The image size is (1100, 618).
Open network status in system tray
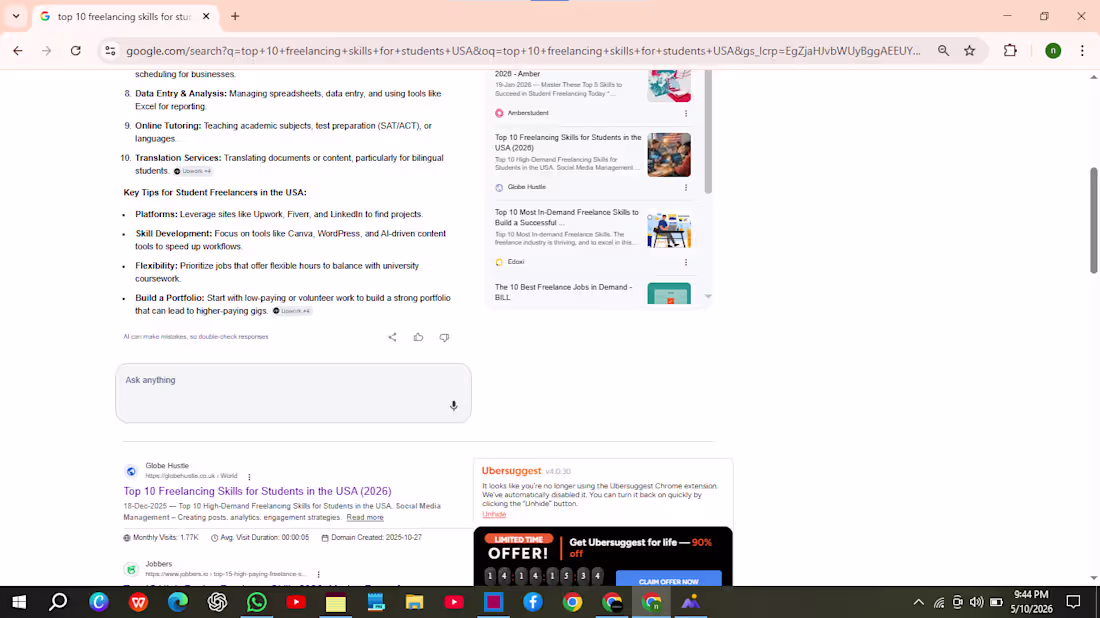(x=939, y=602)
